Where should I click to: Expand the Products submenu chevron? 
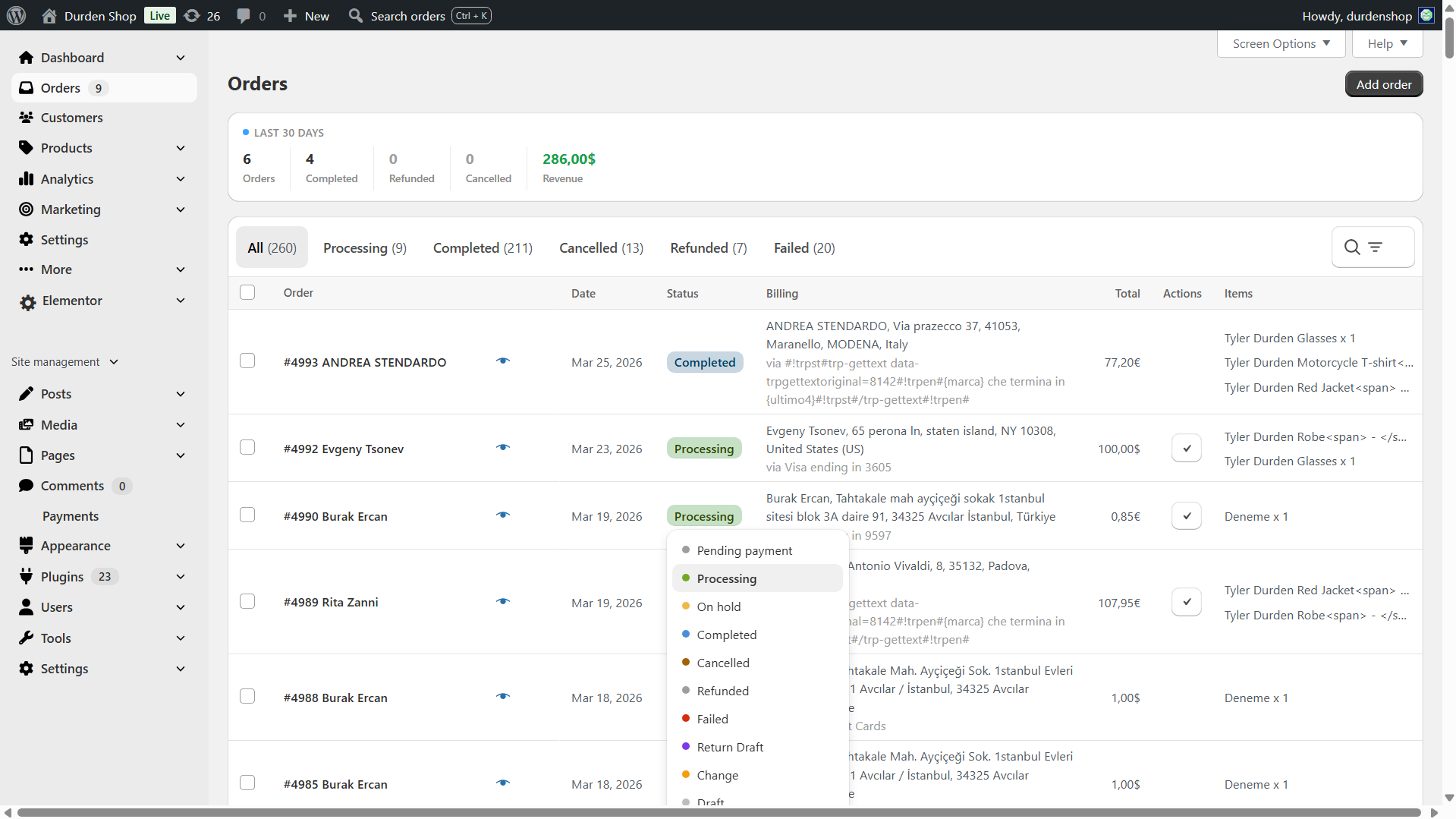181,149
